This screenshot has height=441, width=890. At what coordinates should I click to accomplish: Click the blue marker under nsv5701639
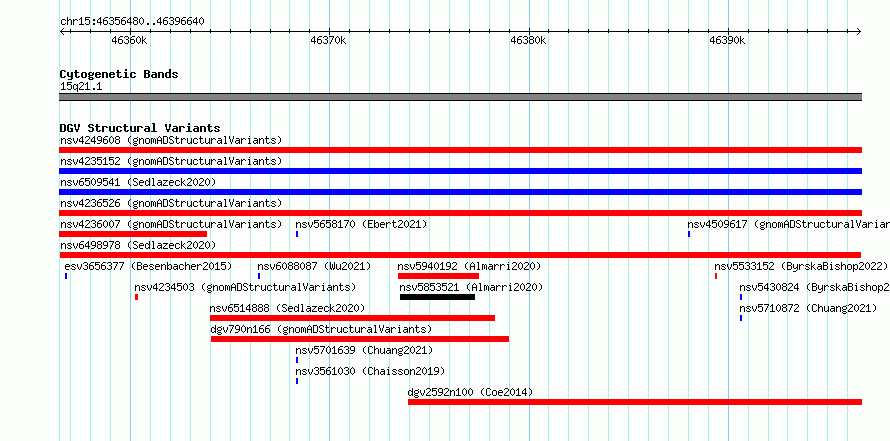297,360
